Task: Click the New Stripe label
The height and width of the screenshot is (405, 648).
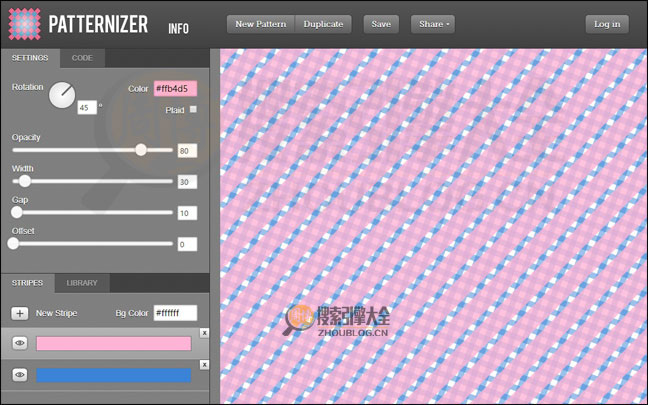Action: click(56, 313)
